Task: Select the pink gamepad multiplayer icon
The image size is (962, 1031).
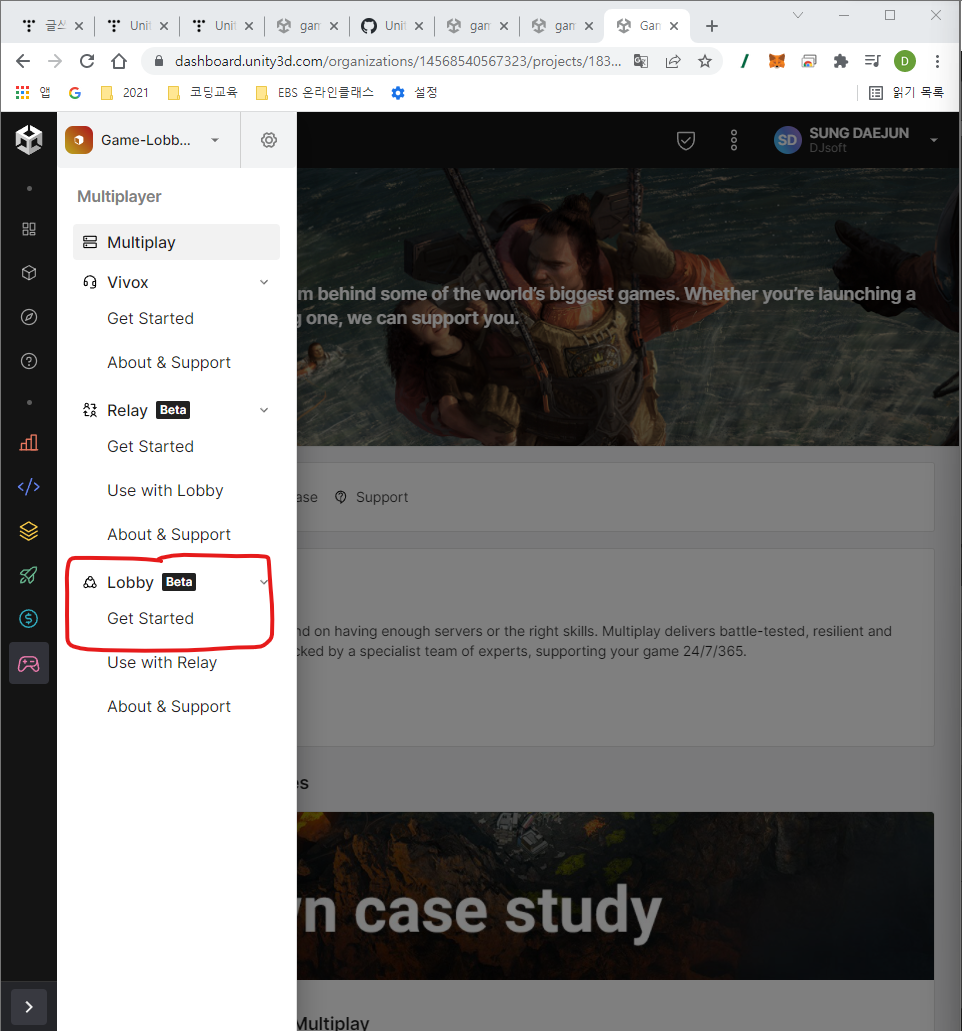Action: point(29,663)
